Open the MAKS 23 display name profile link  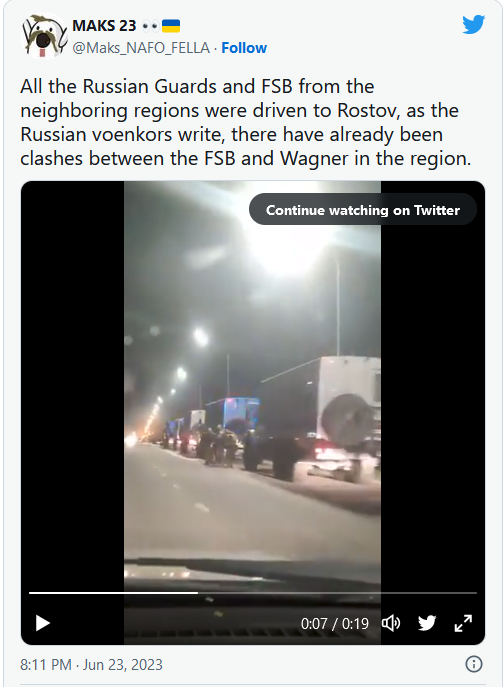tap(104, 26)
